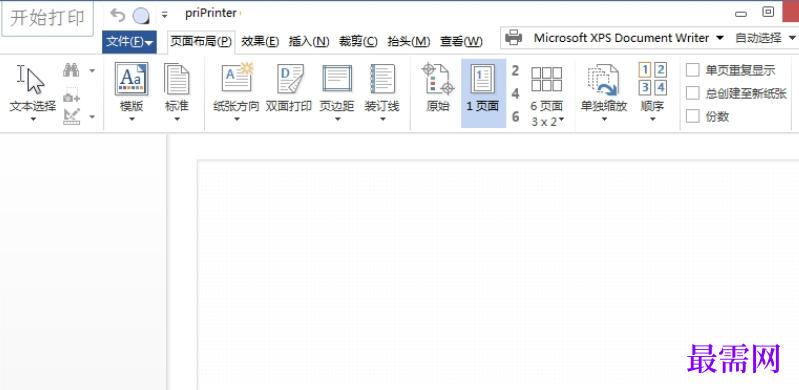Click the binoculars search icon
The image size is (799, 390).
[x=71, y=70]
